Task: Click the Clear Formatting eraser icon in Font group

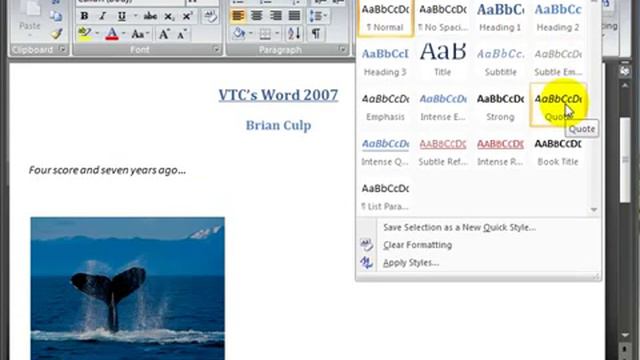Action: (210, 16)
